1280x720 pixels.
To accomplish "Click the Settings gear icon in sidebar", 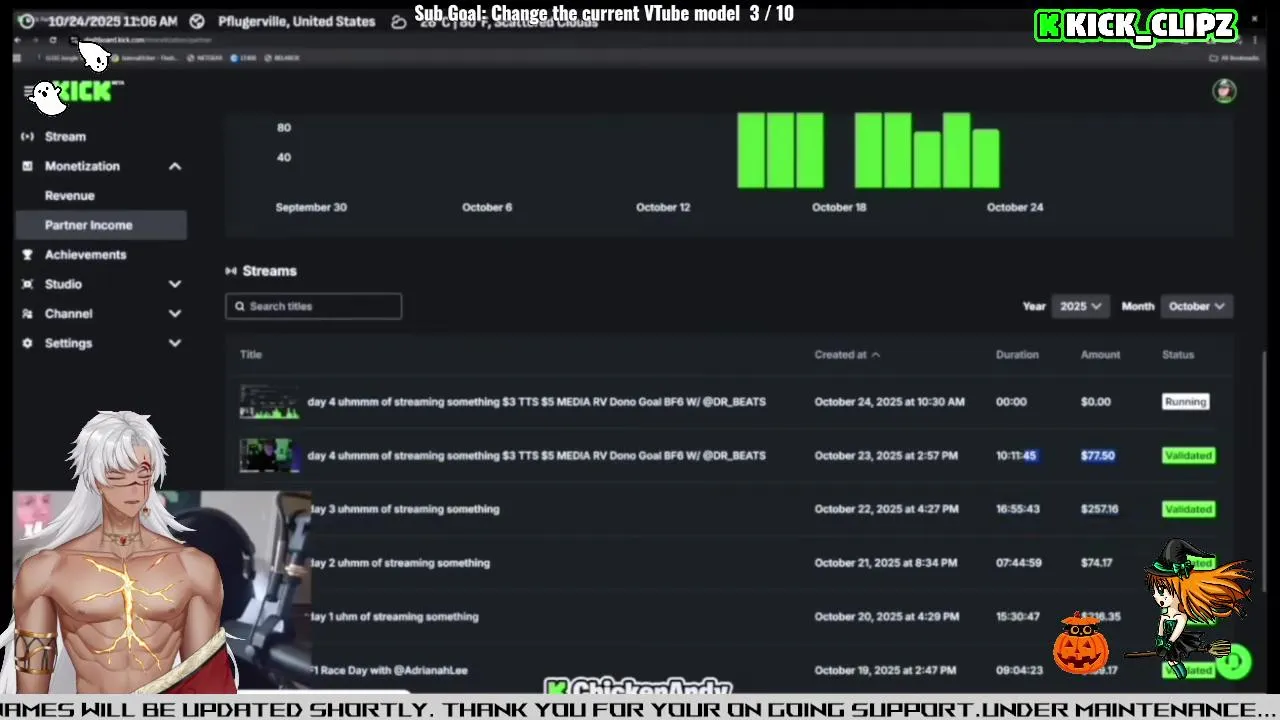I will [27, 343].
